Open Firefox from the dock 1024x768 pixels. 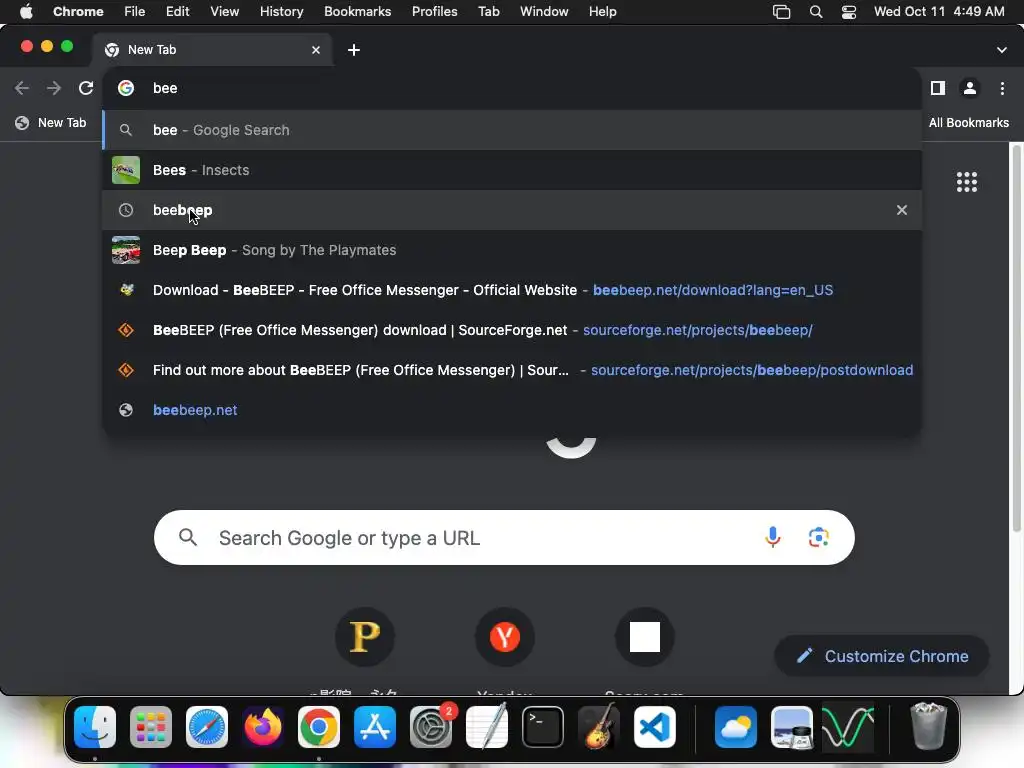263,727
